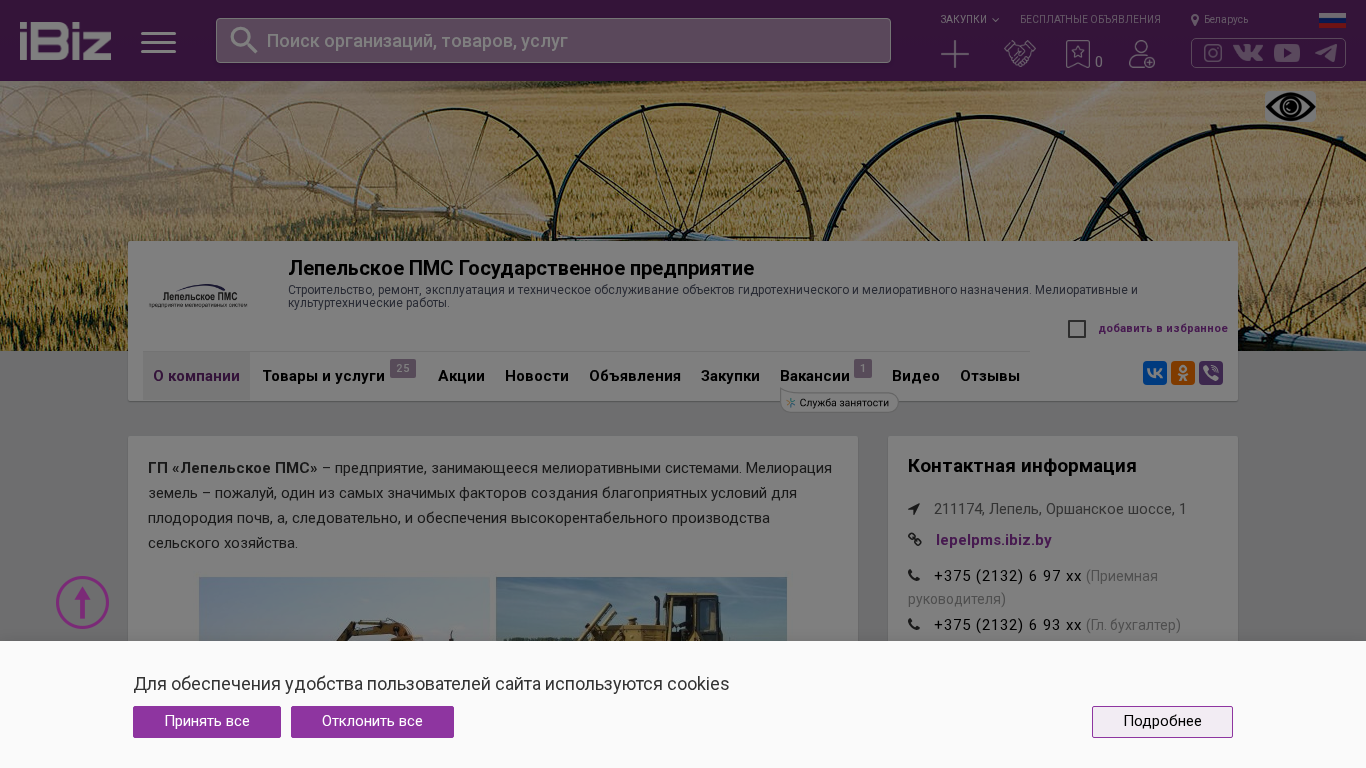Switch to О компании tab

pyautogui.click(x=196, y=376)
